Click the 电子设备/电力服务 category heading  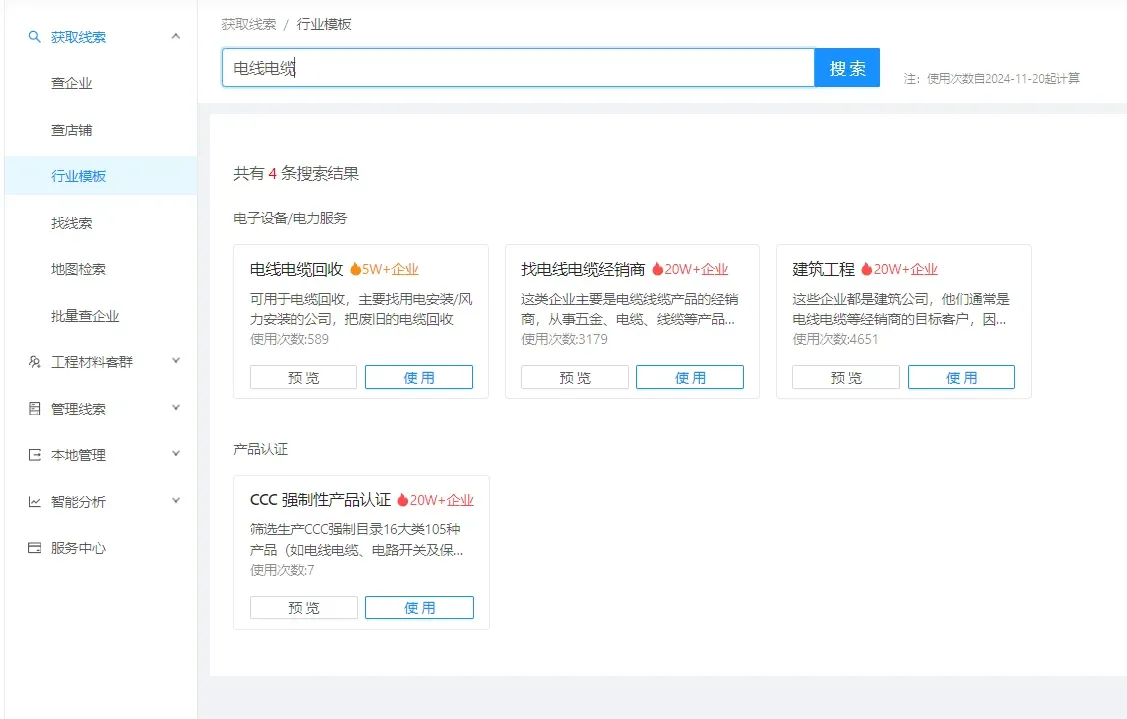click(290, 218)
